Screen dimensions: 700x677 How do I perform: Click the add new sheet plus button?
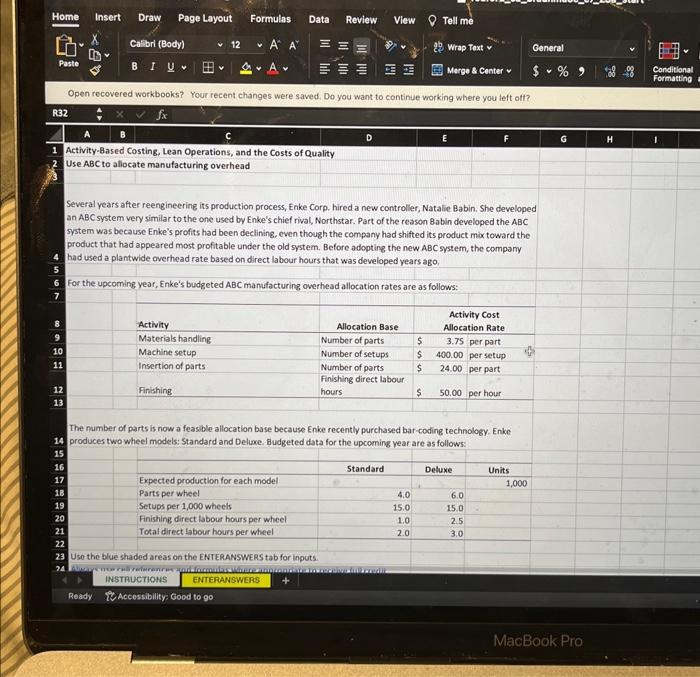point(286,581)
